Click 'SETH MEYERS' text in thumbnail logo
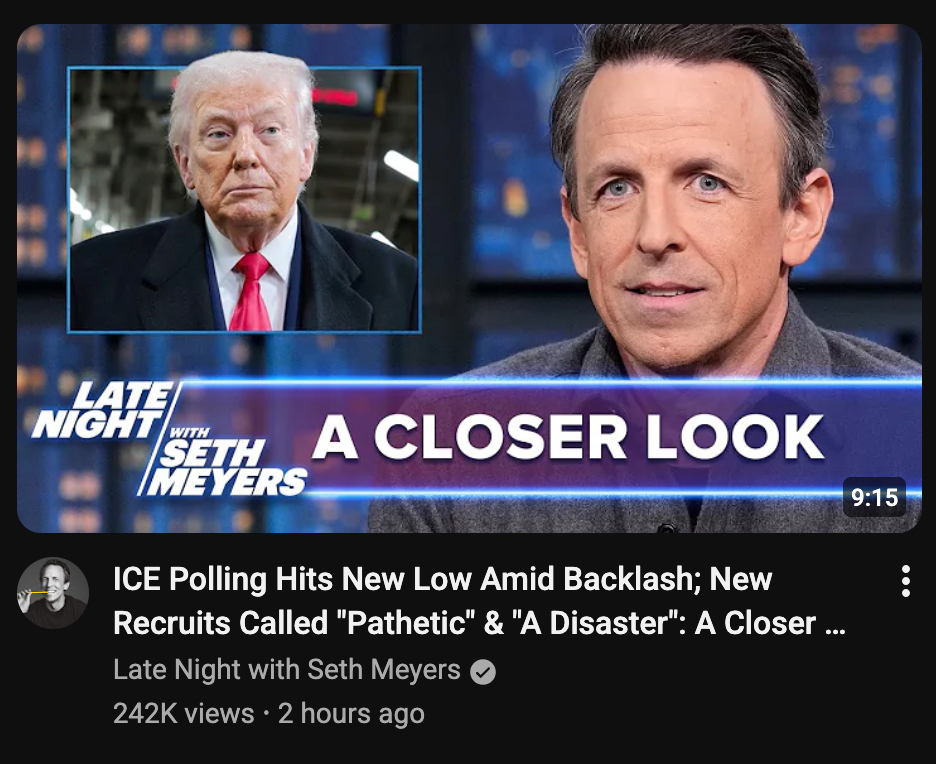Viewport: 936px width, 764px height. (226, 468)
